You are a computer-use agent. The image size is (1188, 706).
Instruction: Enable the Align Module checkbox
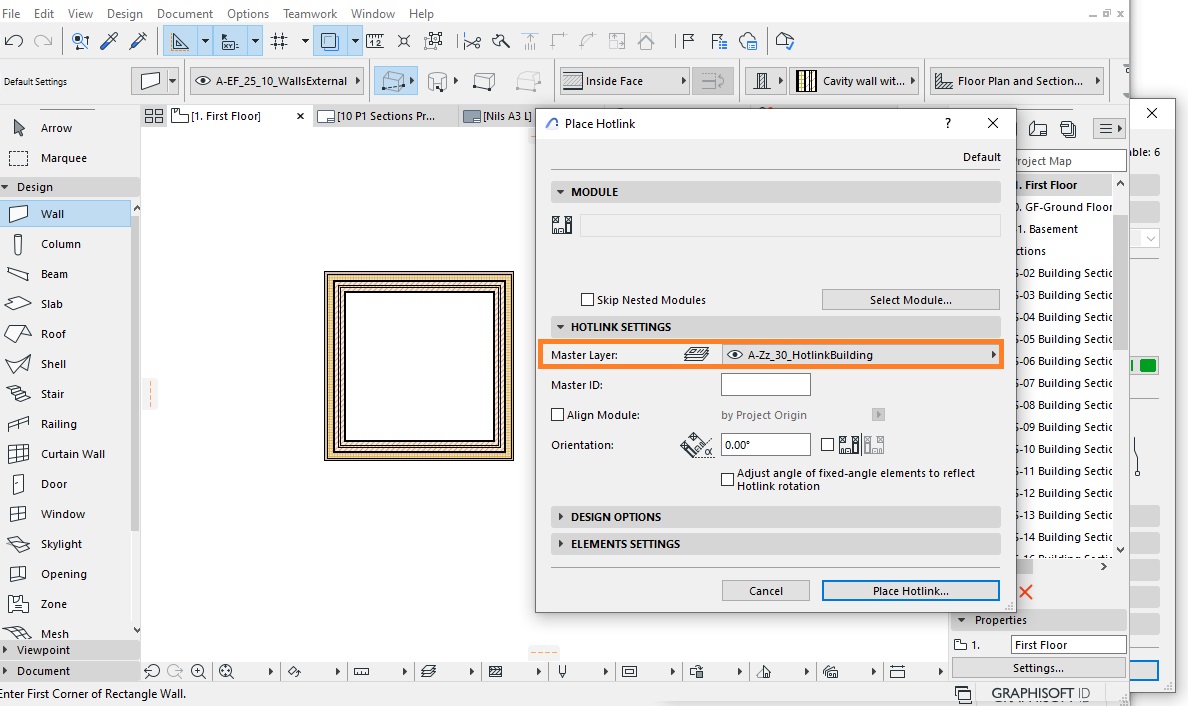pyautogui.click(x=558, y=415)
